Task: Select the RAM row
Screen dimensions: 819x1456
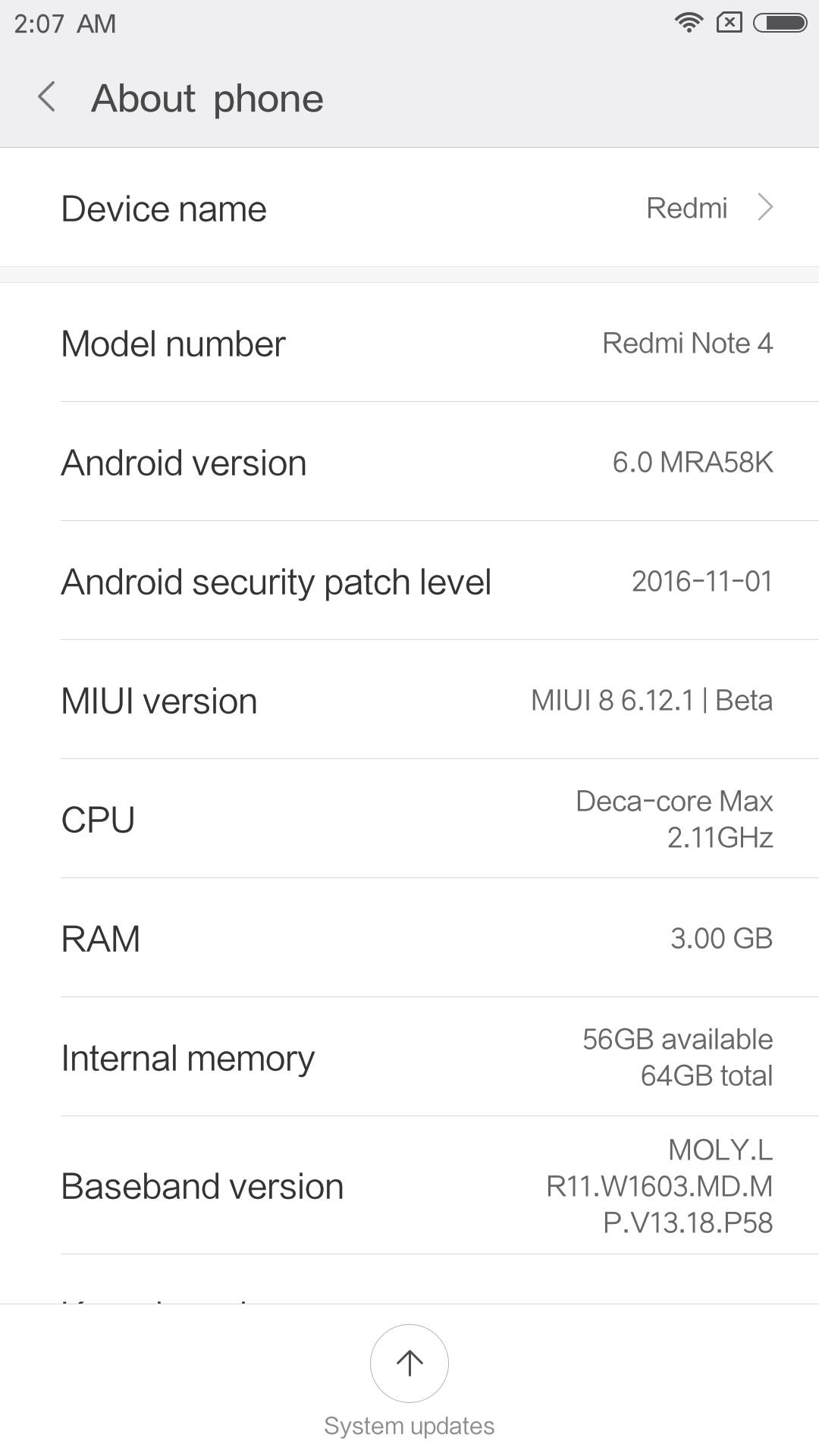Action: [x=409, y=938]
